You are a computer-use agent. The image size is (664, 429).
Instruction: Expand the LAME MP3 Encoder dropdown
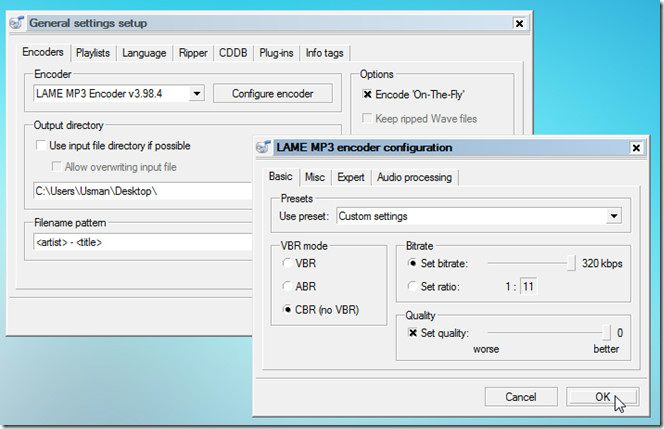[196, 94]
